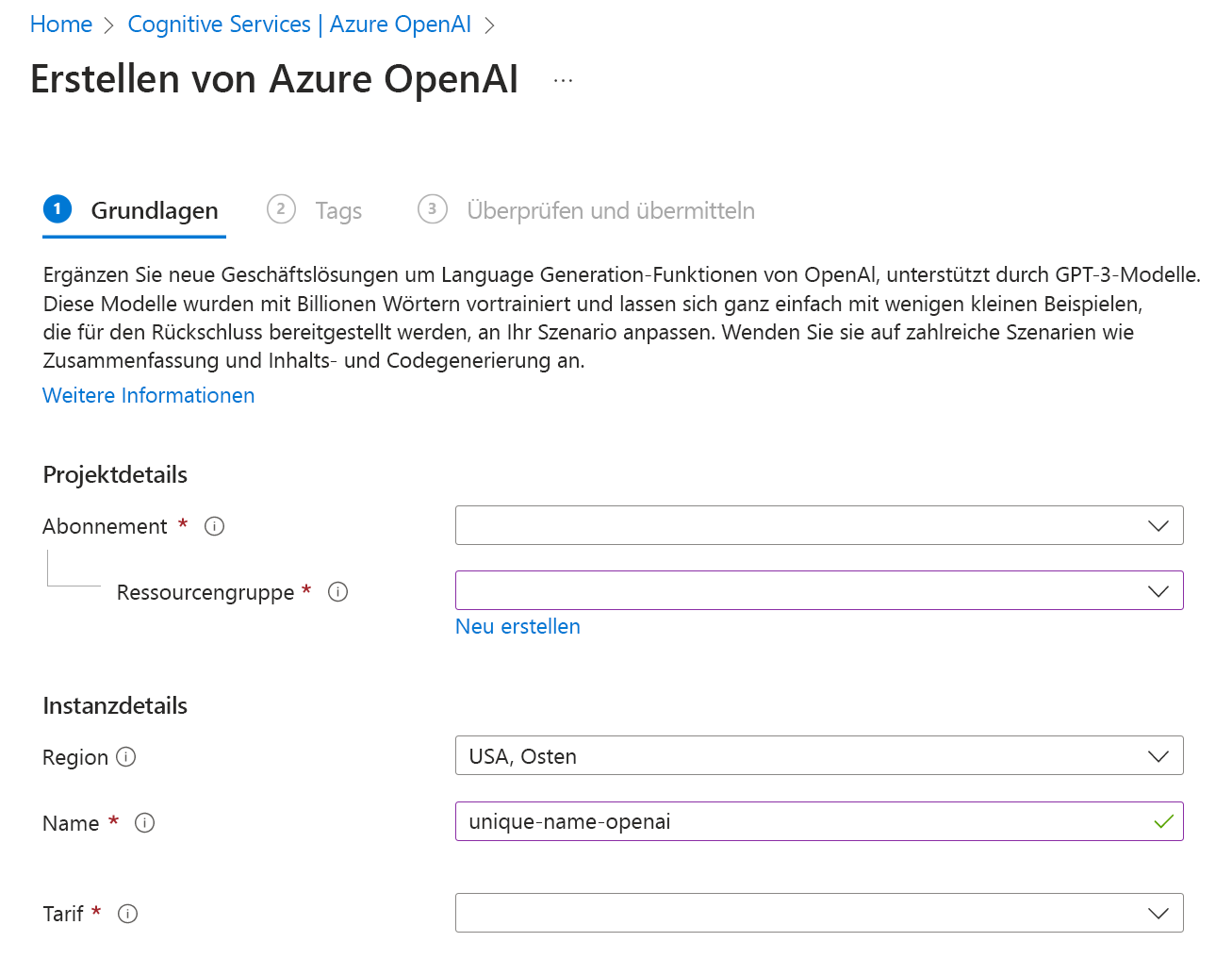Open the Überprüfen und übermitteln tab

586,210
